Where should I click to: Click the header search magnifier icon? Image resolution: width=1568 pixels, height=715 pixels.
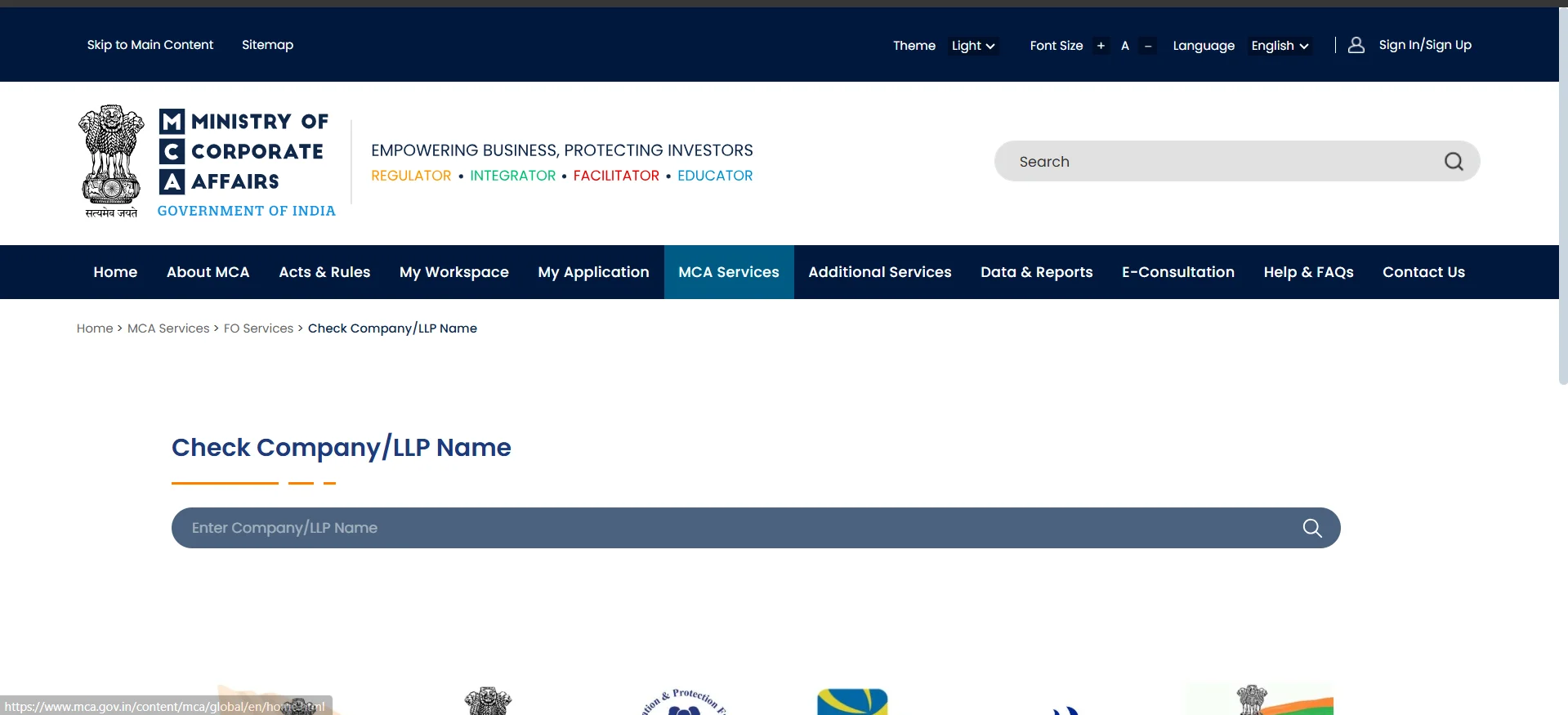[1454, 162]
